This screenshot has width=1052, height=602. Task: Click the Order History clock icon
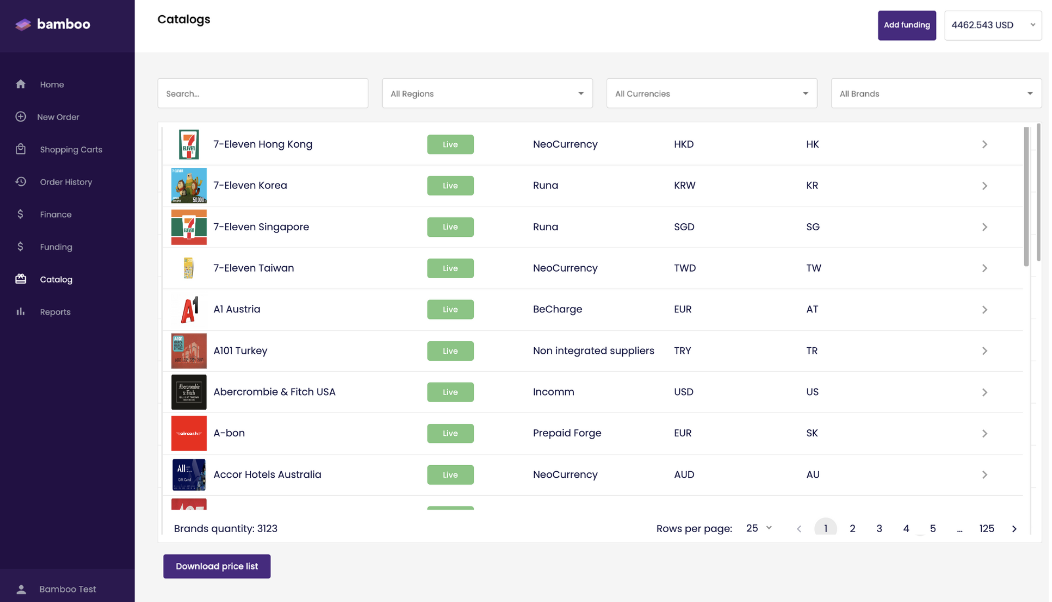pyautogui.click(x=21, y=182)
